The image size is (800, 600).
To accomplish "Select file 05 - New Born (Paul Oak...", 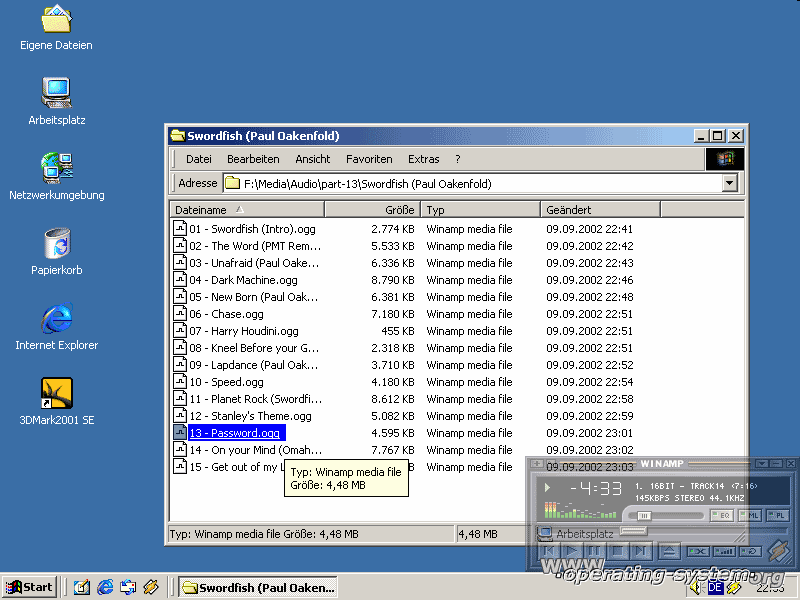I will click(254, 296).
